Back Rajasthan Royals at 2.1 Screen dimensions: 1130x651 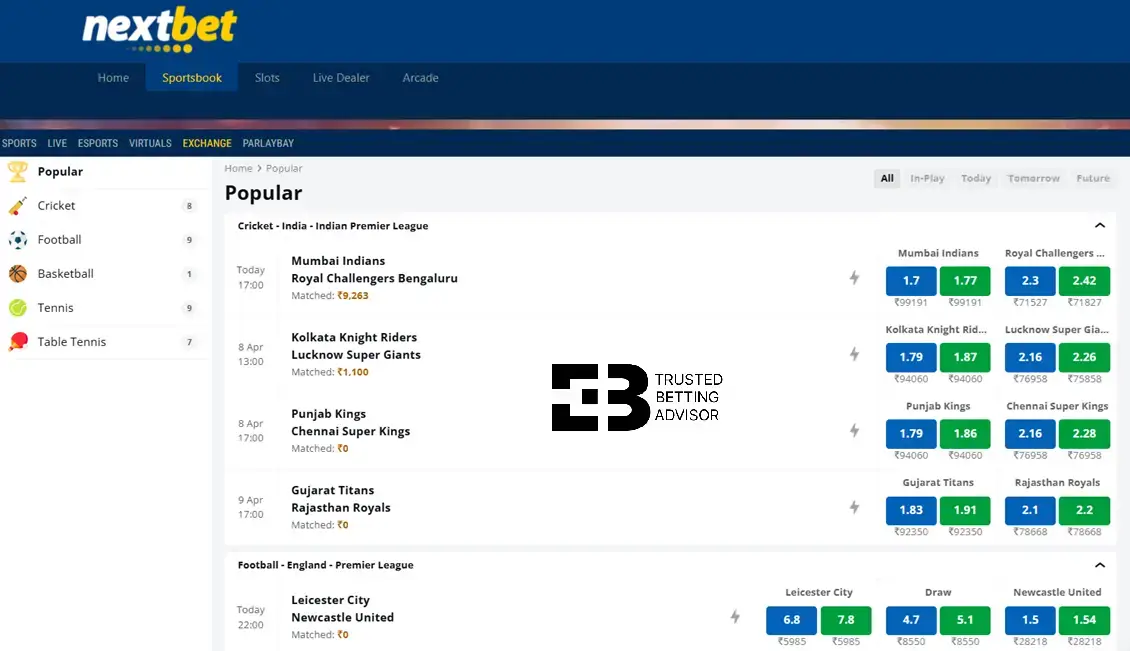click(1030, 510)
